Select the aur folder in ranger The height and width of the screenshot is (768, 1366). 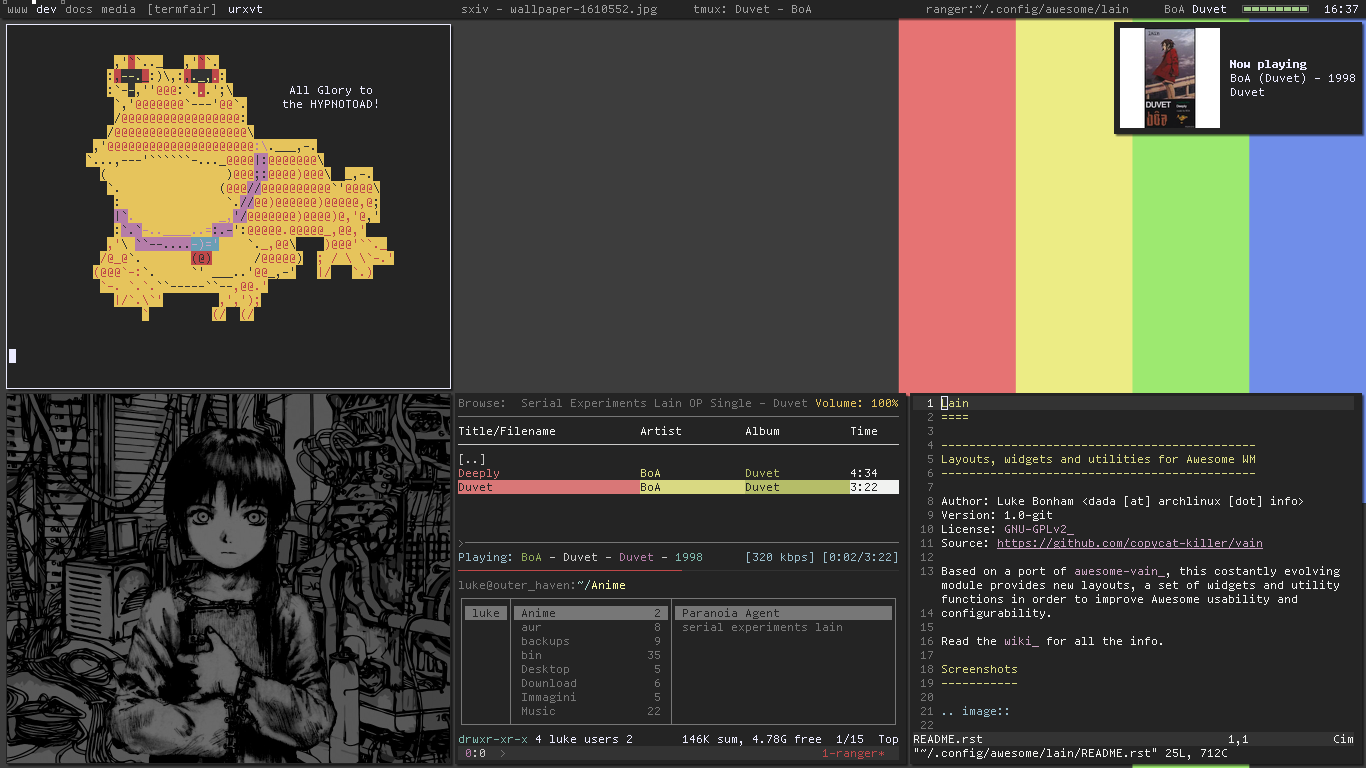[590, 627]
